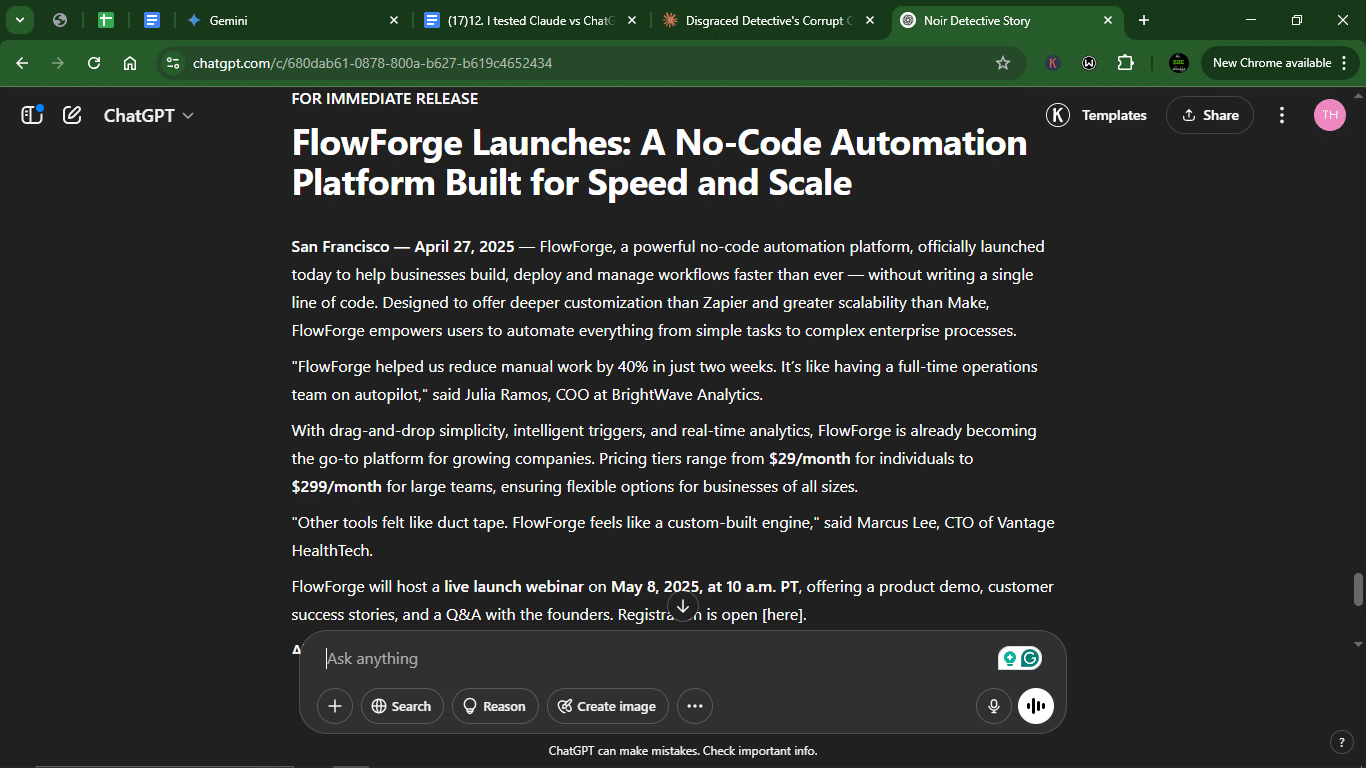Open the Extensions puzzle menu
Image resolution: width=1366 pixels, height=768 pixels.
tap(1125, 63)
